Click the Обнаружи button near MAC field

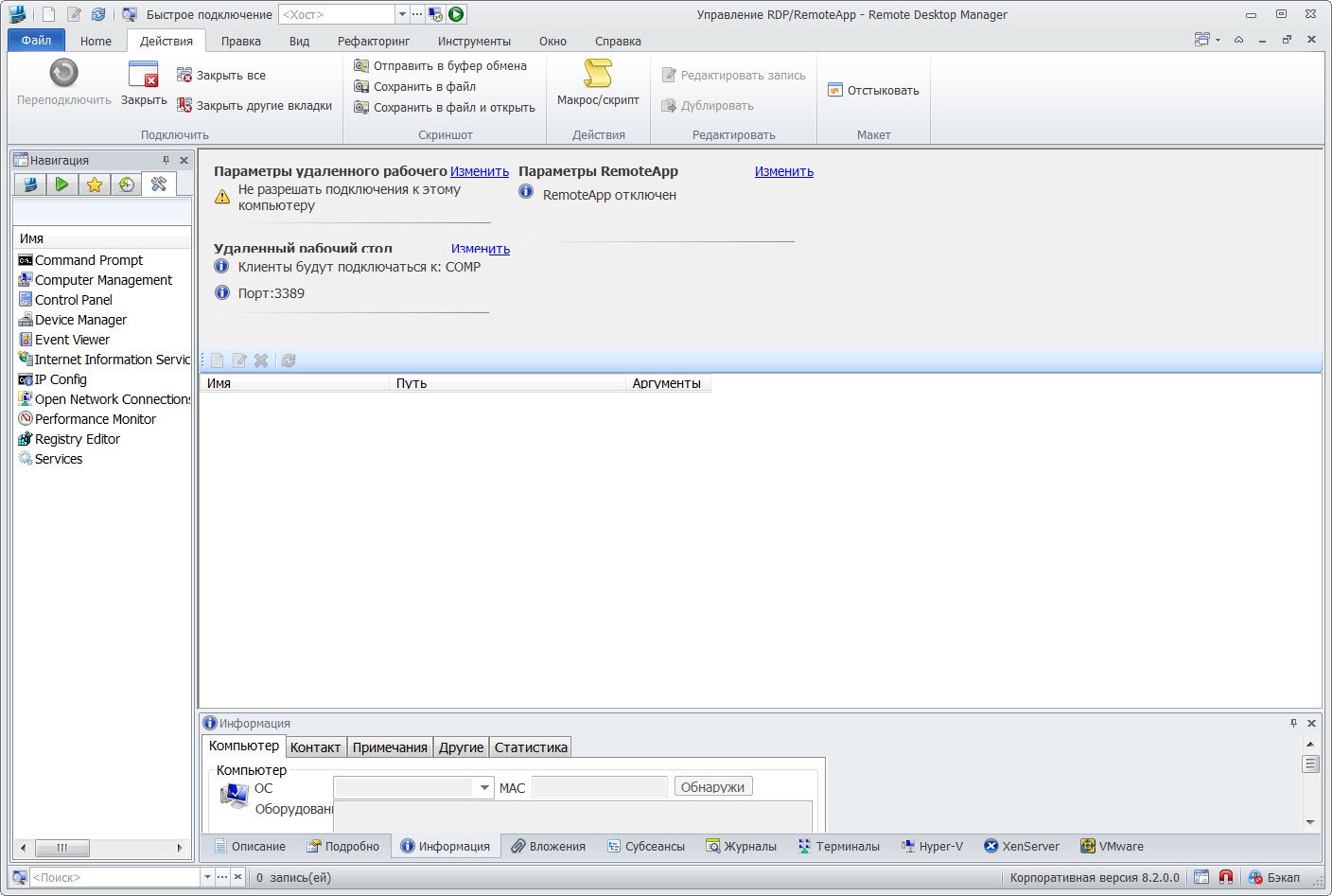coord(713,786)
